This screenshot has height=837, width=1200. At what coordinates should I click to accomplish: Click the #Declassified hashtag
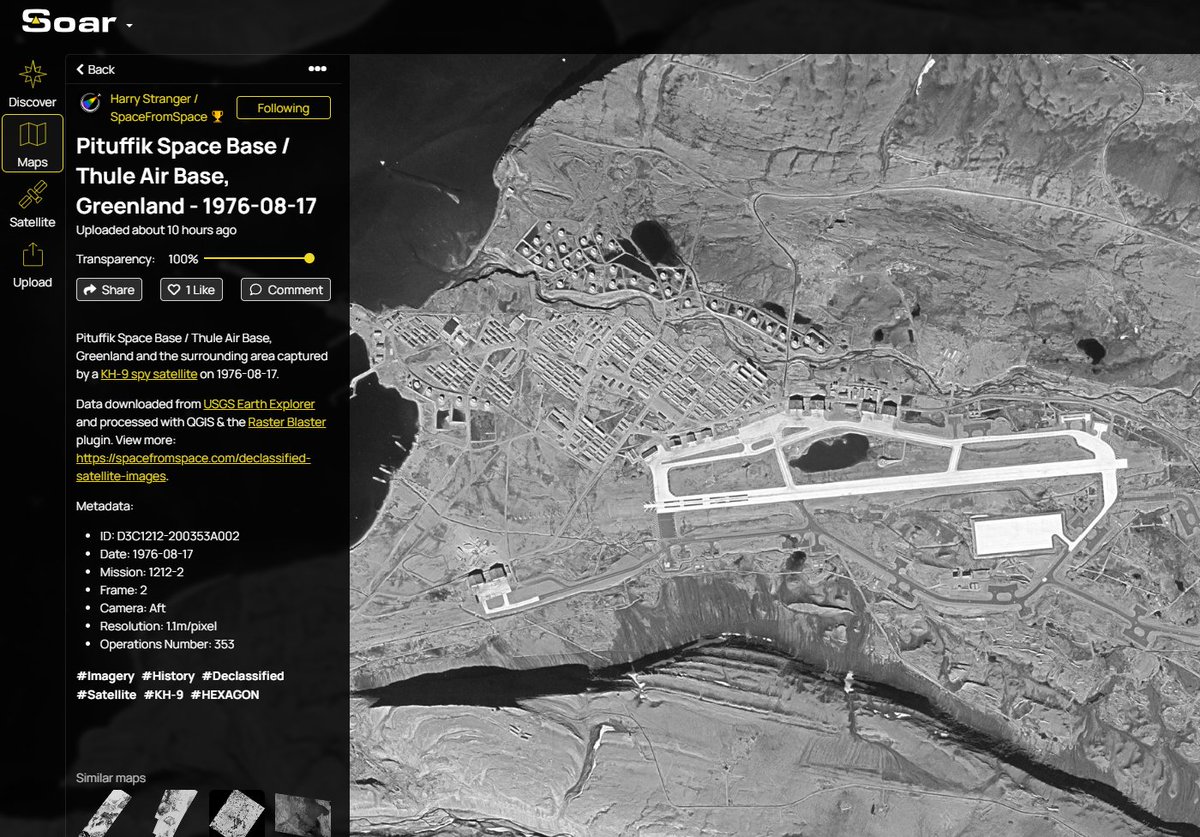pos(243,675)
